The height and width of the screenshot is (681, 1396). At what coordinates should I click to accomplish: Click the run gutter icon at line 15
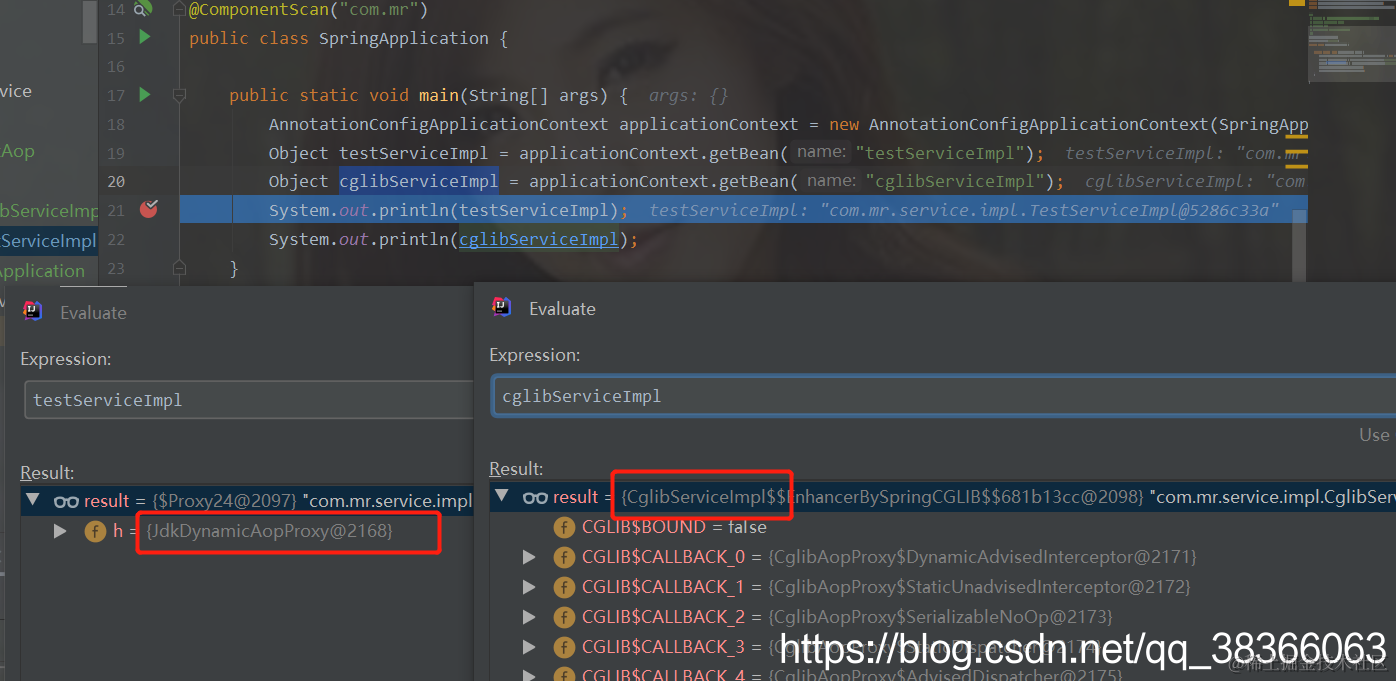click(x=145, y=38)
